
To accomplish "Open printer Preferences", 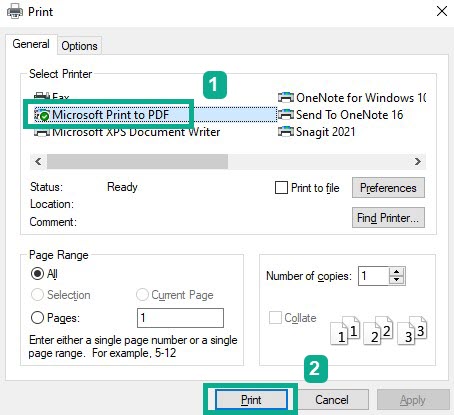I will (388, 188).
